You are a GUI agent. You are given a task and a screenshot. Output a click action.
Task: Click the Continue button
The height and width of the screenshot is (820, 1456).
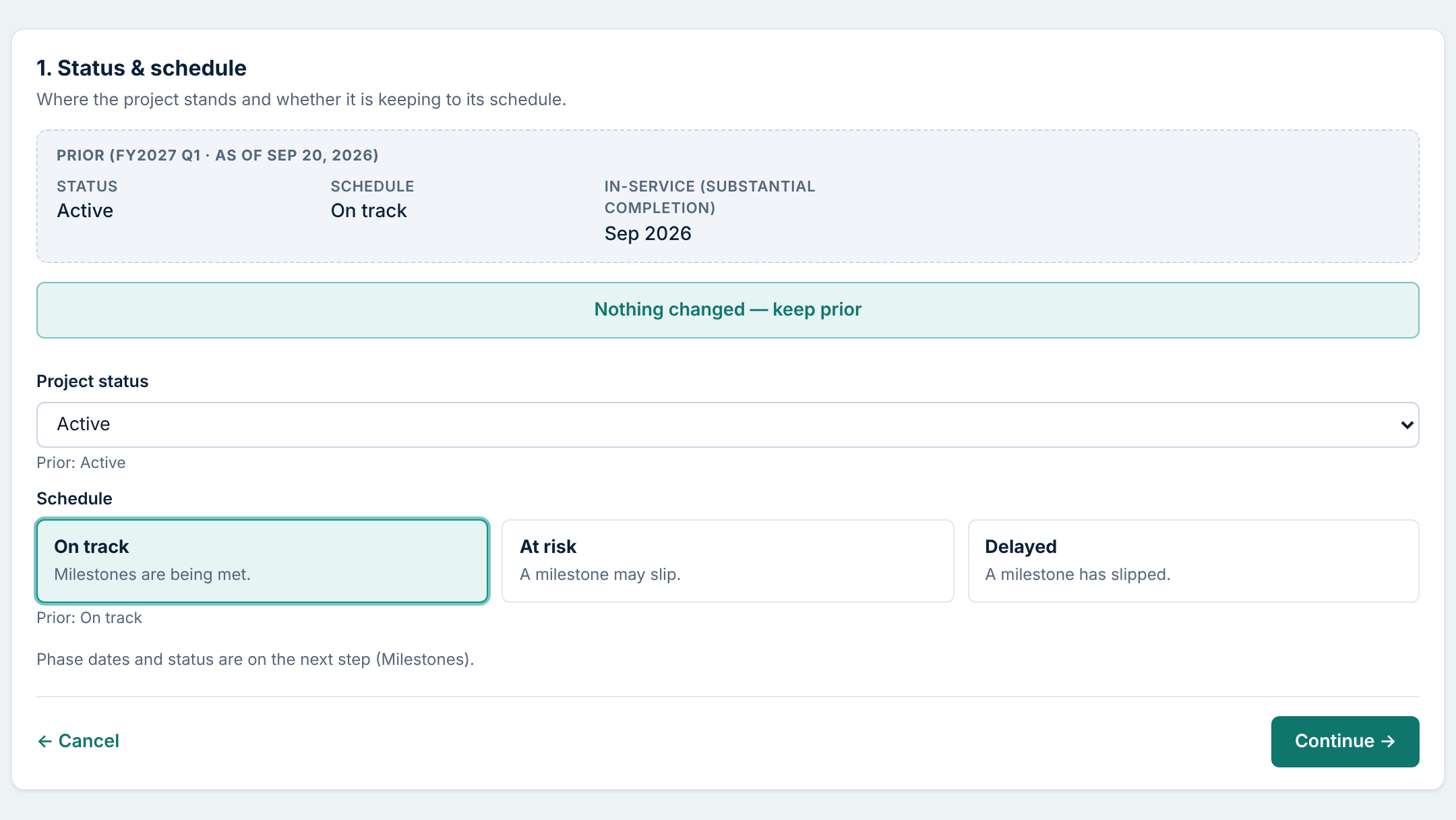(1345, 742)
